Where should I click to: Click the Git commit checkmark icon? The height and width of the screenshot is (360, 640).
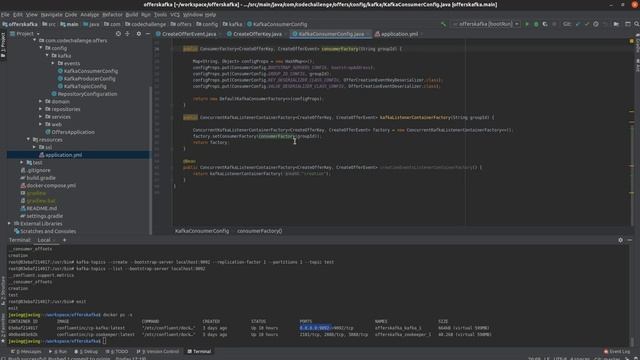(x=587, y=24)
